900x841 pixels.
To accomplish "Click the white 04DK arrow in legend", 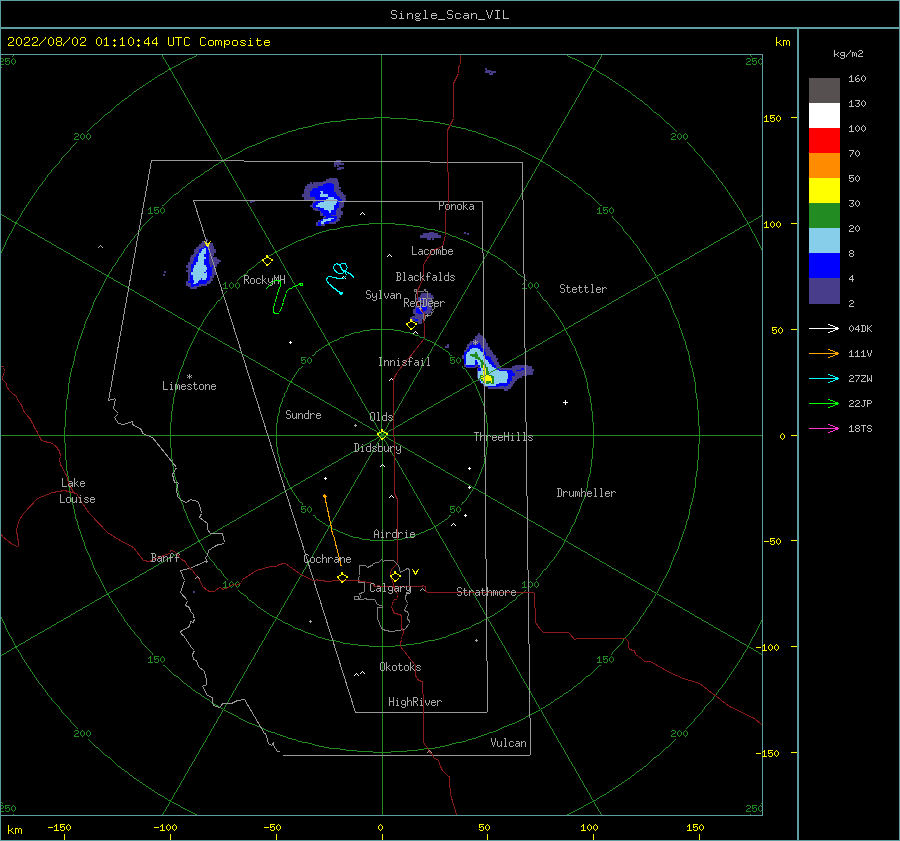I will (x=824, y=328).
